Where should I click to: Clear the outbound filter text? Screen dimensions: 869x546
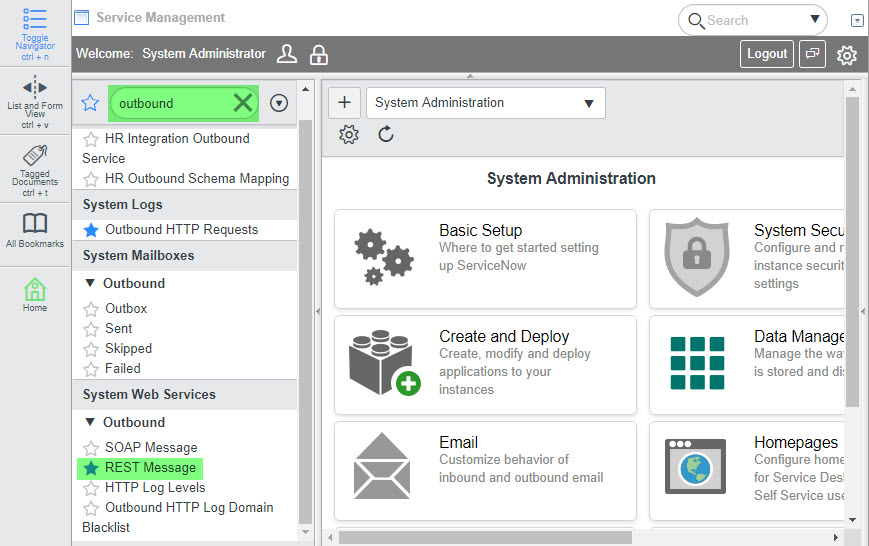tap(242, 103)
